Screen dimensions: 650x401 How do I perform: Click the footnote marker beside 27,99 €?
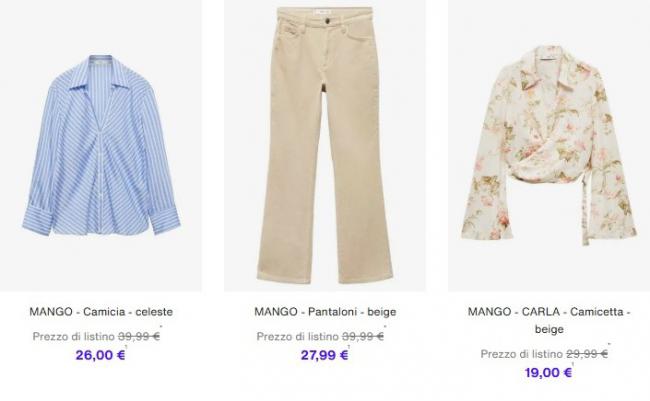pos(349,347)
